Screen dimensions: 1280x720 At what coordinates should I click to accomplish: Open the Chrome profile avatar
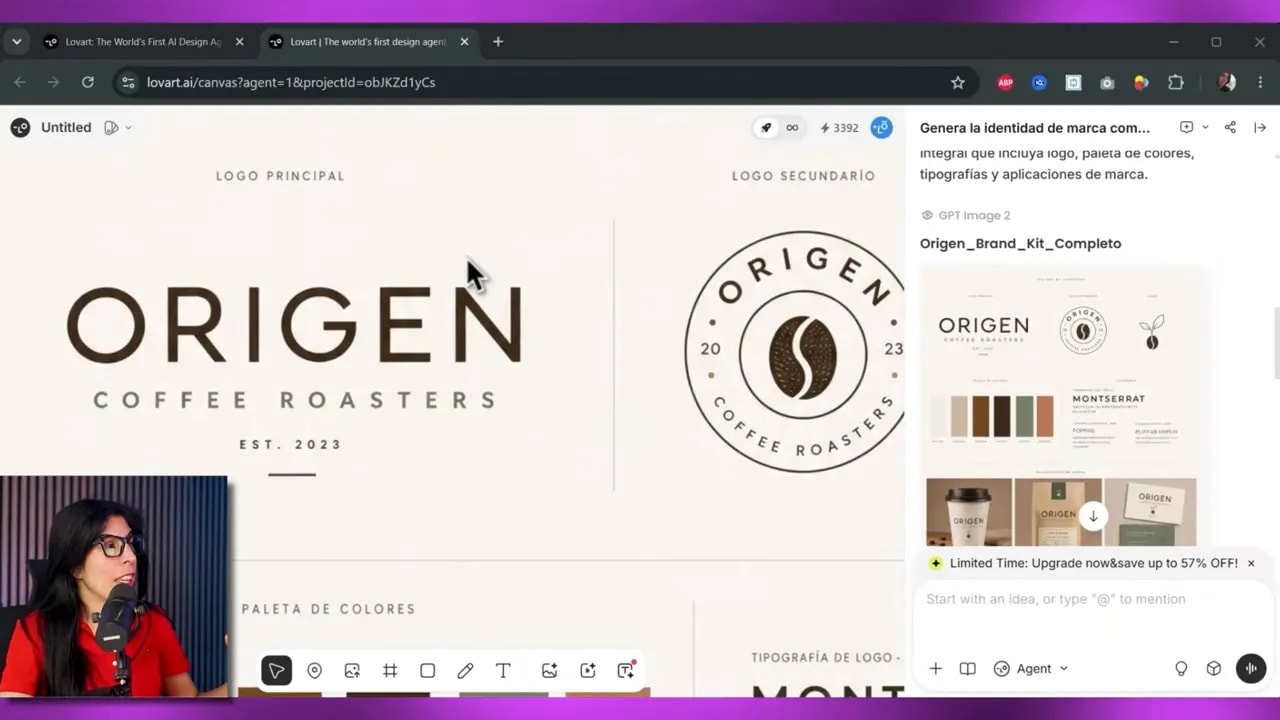pyautogui.click(x=1226, y=83)
